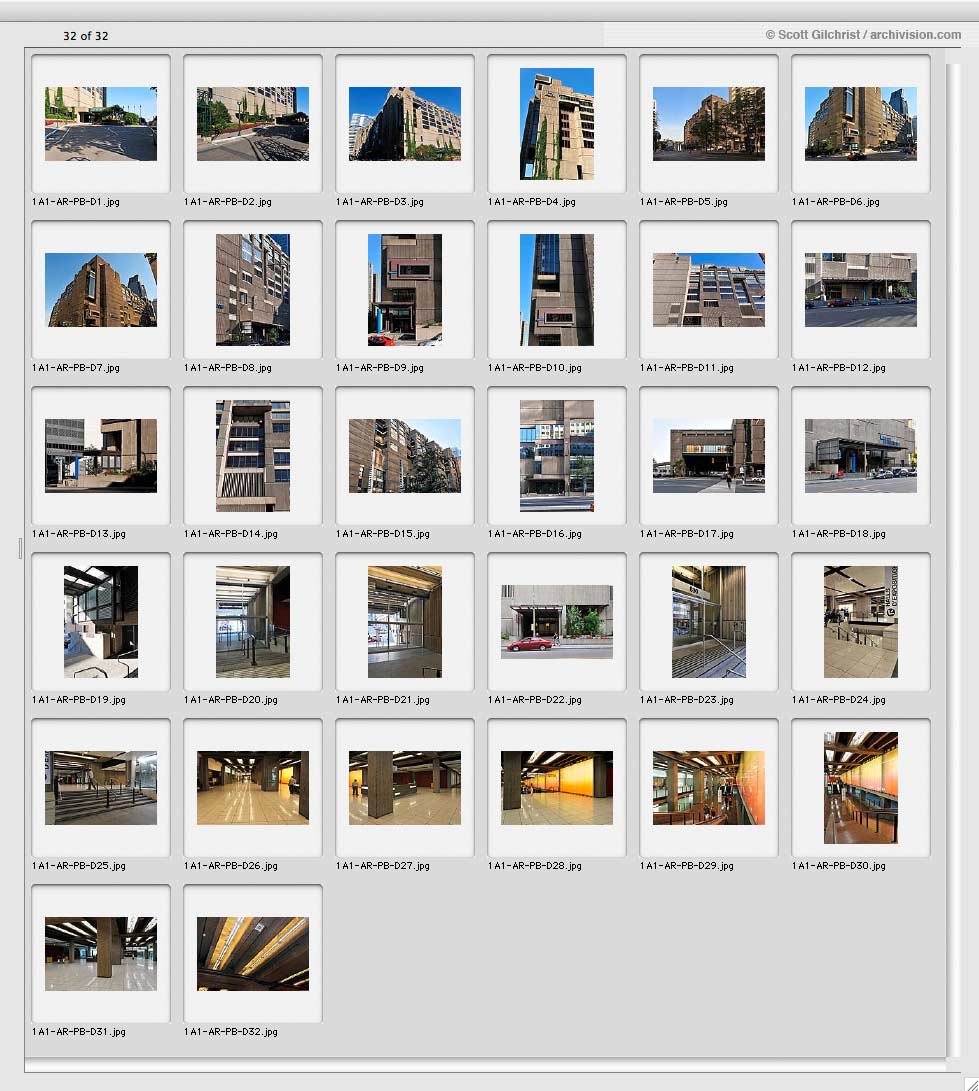979x1091 pixels.
Task: Click thumbnail 1A1-AR-PB-D11.jpg
Action: point(708,290)
